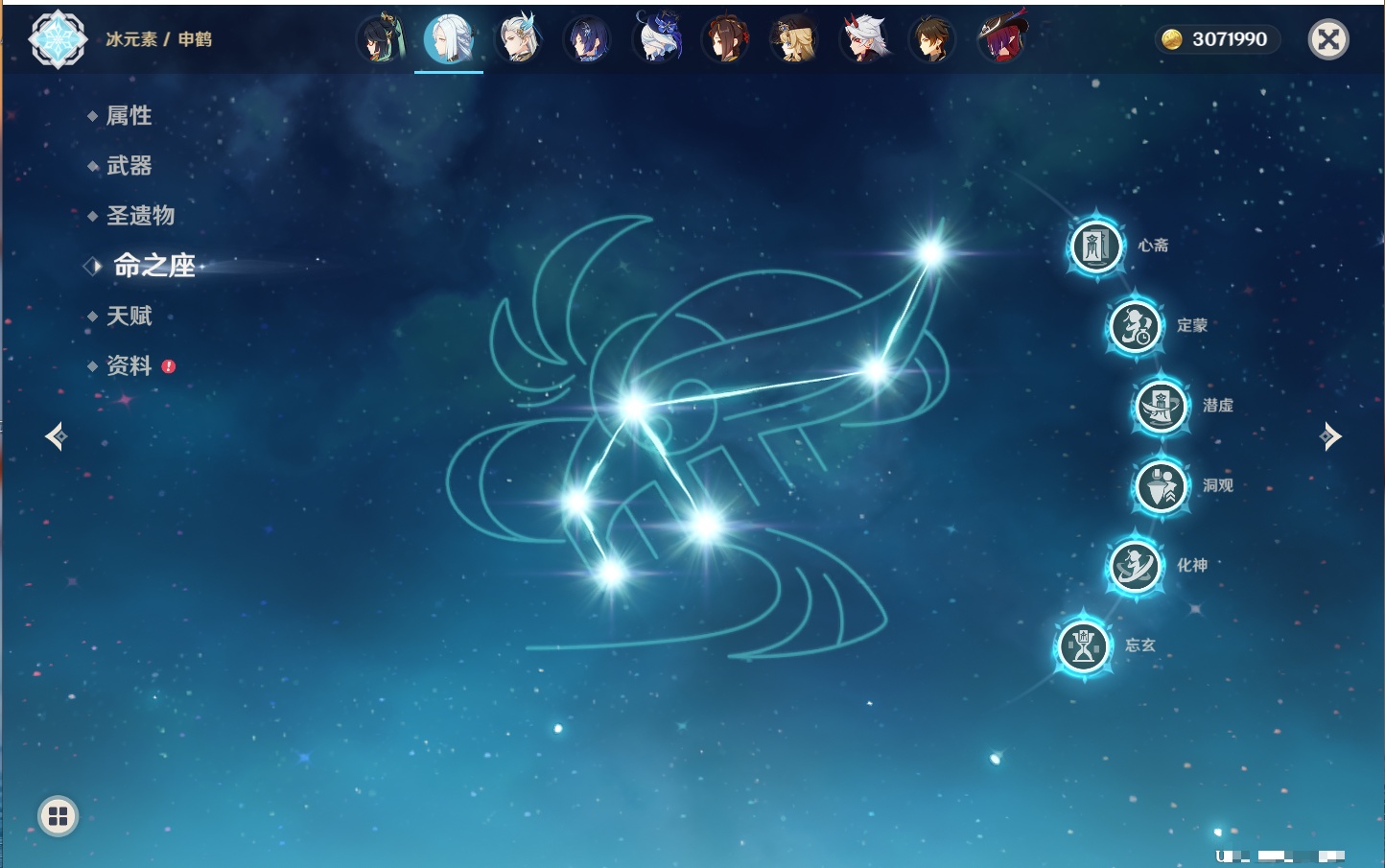Select the red-horned white-haired character portrait
Screen dimensions: 1385x868
coord(864,39)
